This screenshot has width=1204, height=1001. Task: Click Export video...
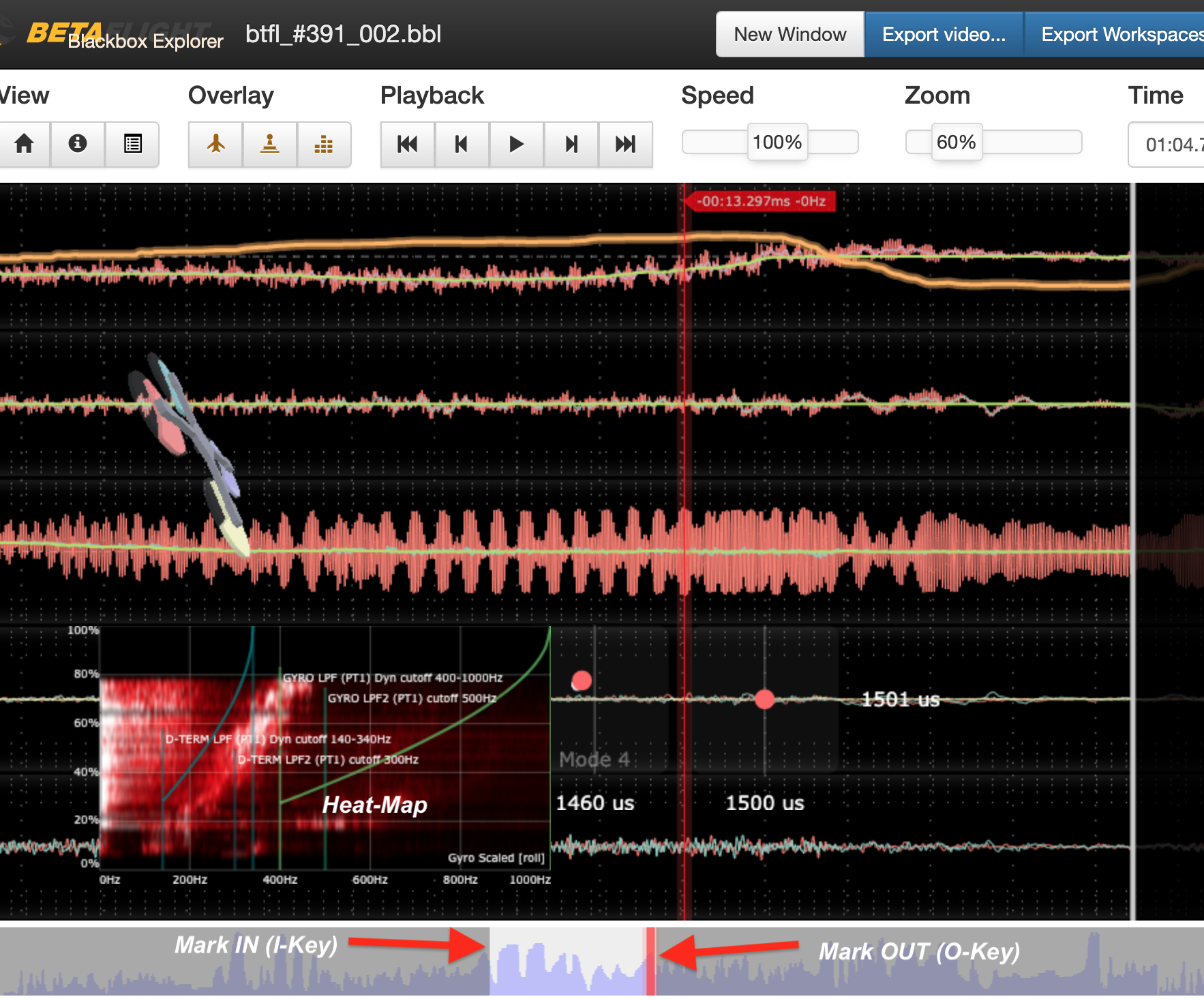pos(944,34)
